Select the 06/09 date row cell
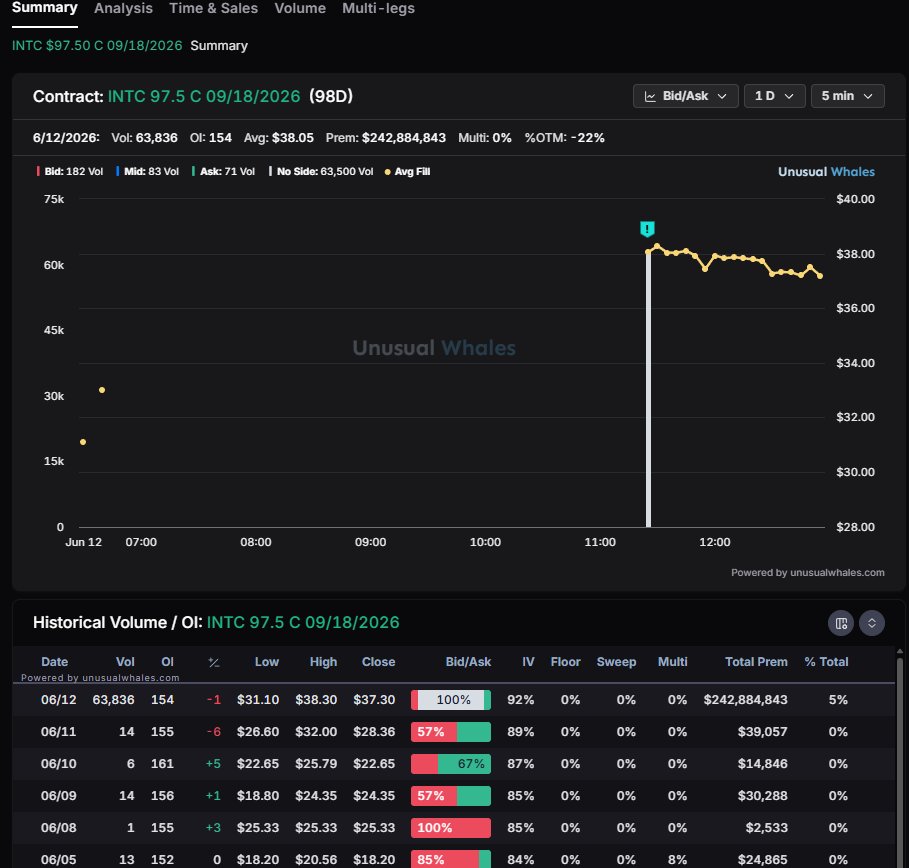 (59, 796)
